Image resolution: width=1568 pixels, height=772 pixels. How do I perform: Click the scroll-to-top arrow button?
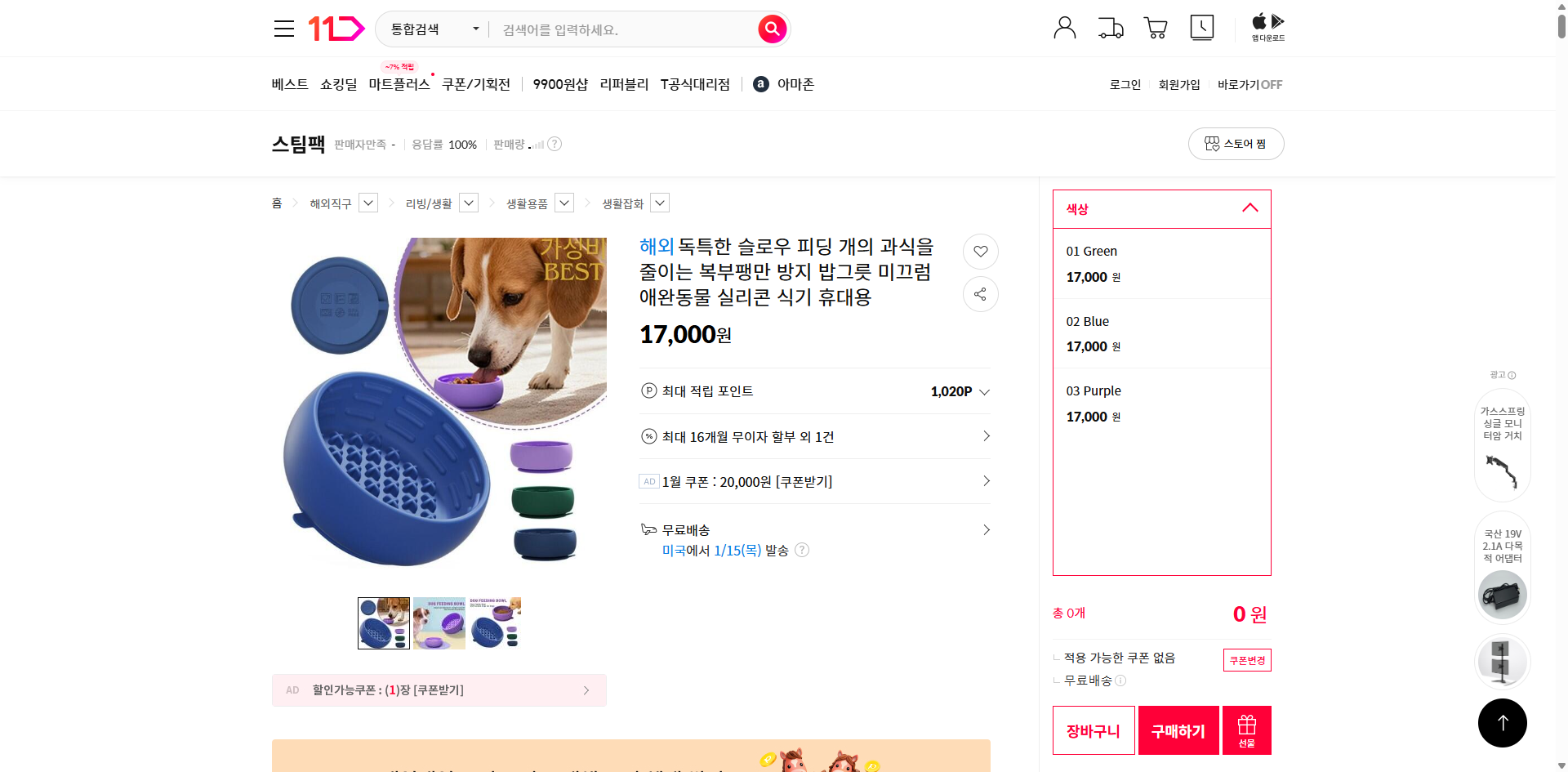[x=1502, y=723]
